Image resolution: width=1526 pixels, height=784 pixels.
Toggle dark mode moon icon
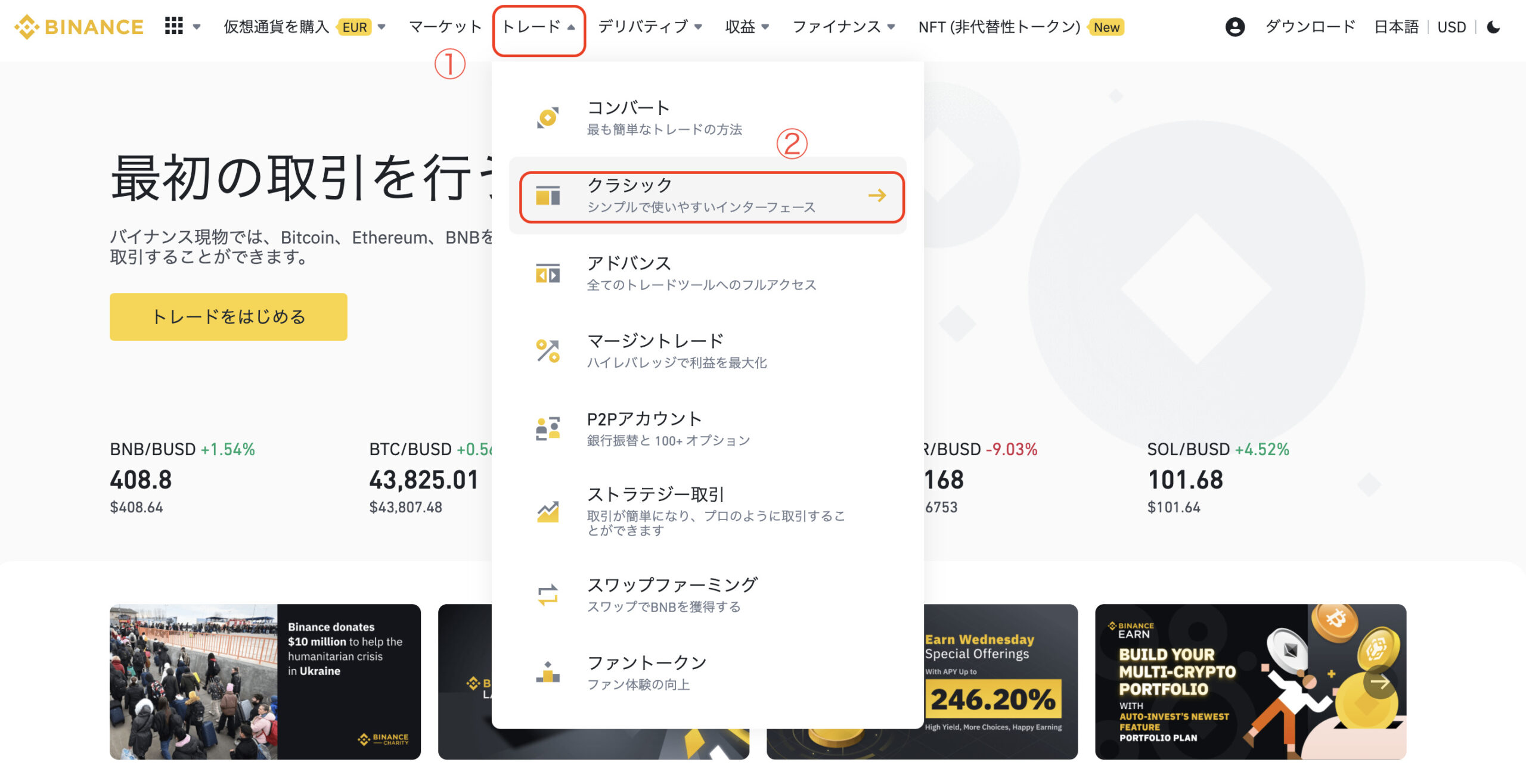[x=1493, y=27]
